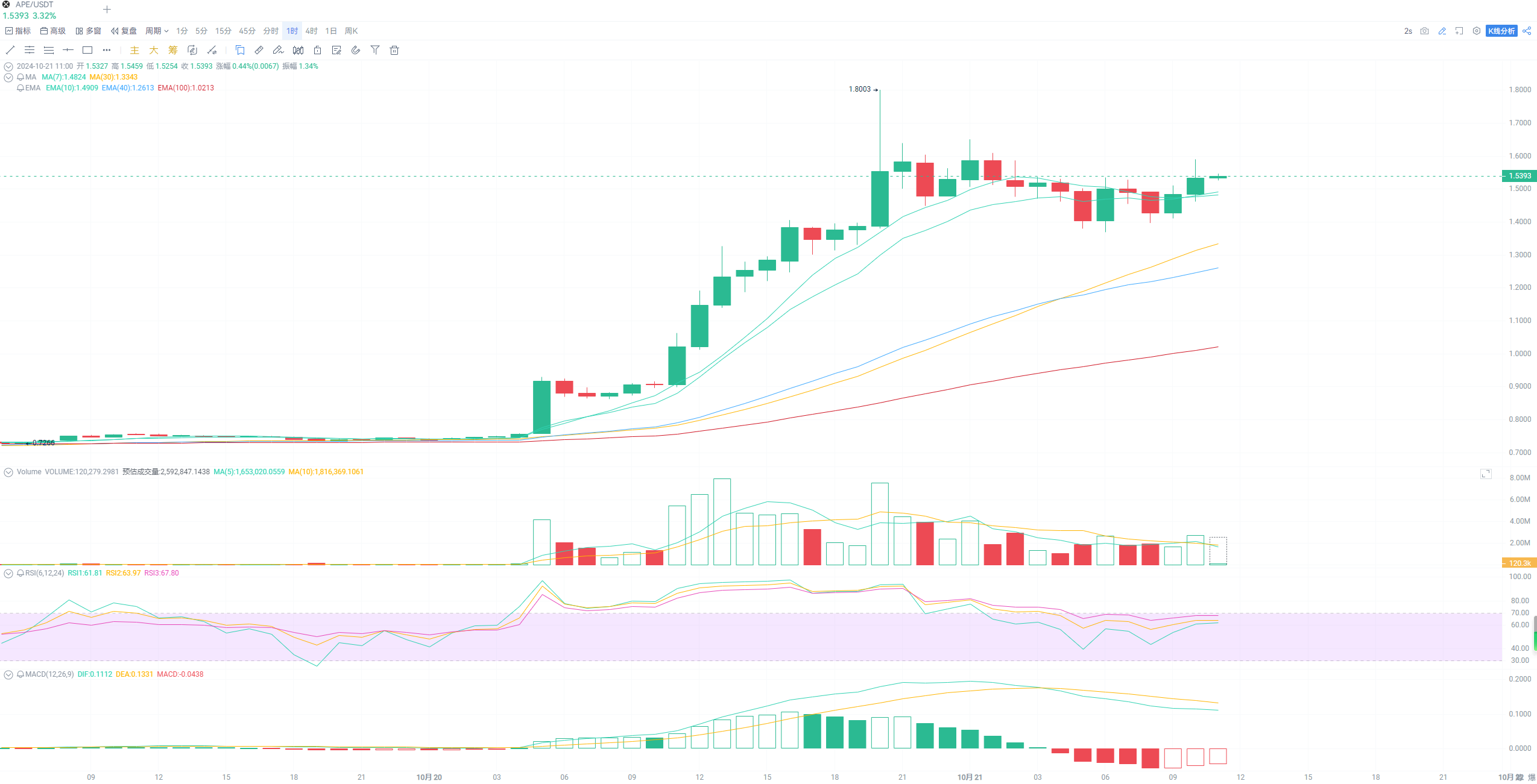Collapse the RSI panel chevron

[x=8, y=573]
